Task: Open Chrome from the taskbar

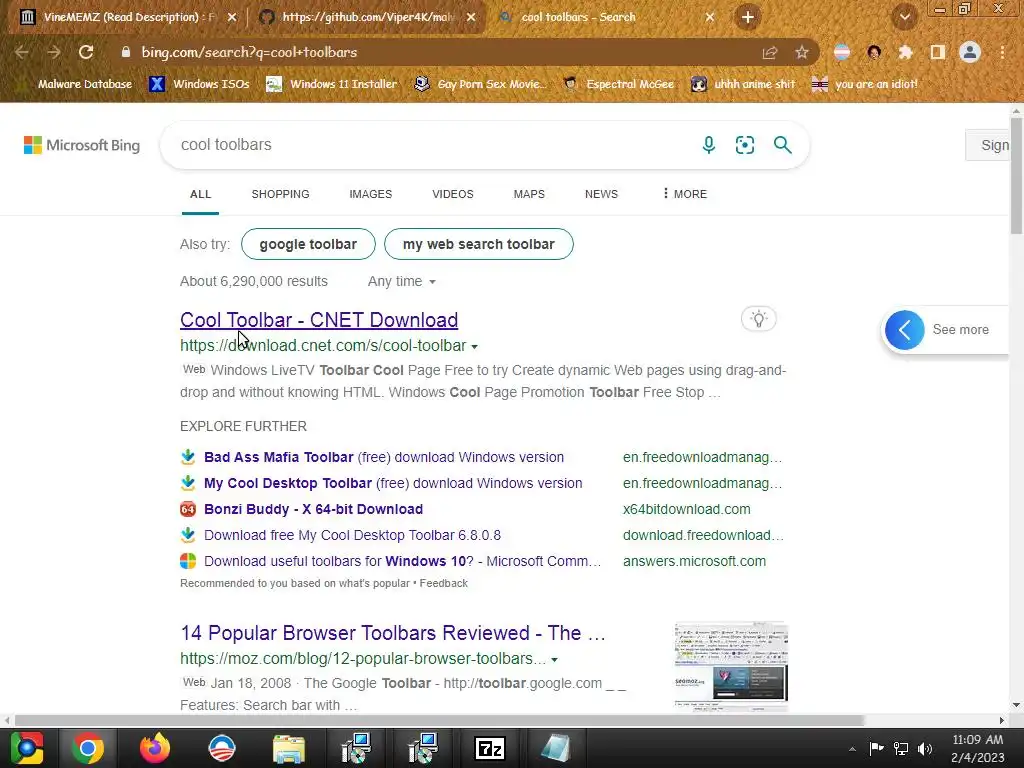Action: [88, 748]
